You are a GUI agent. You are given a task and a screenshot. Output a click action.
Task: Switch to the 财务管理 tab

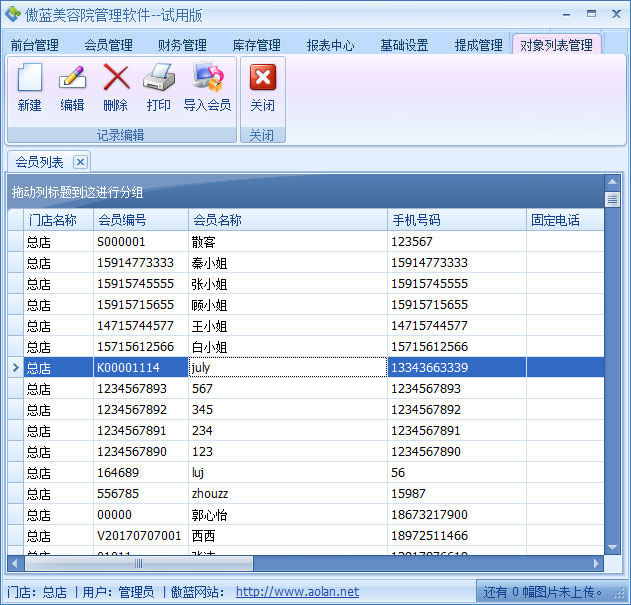[182, 46]
